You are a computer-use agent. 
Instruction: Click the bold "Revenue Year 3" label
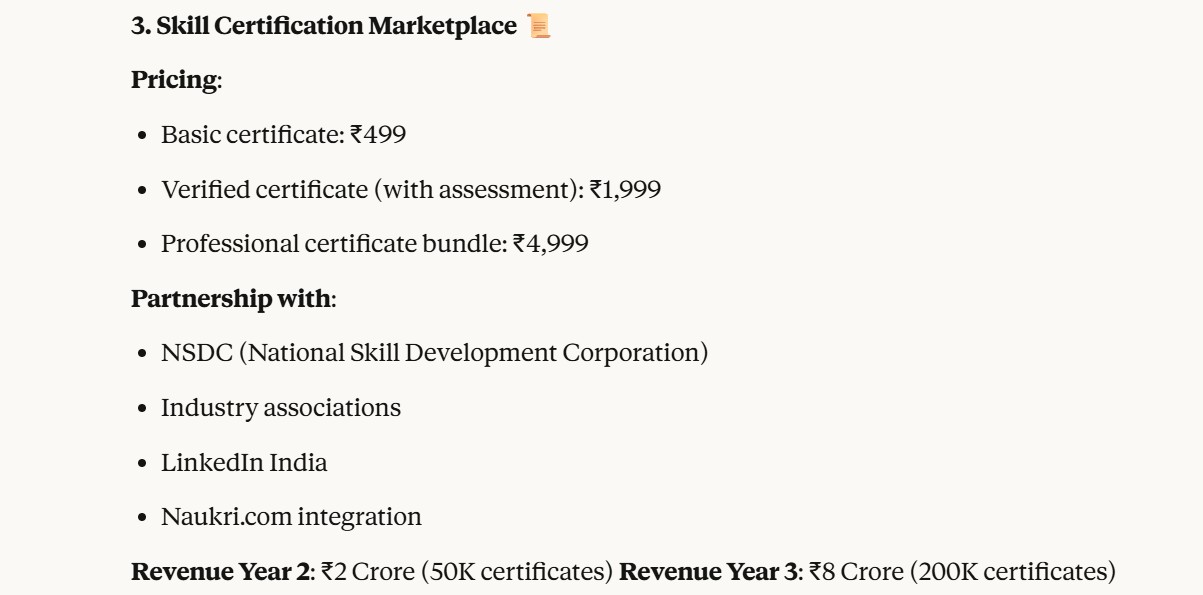709,572
